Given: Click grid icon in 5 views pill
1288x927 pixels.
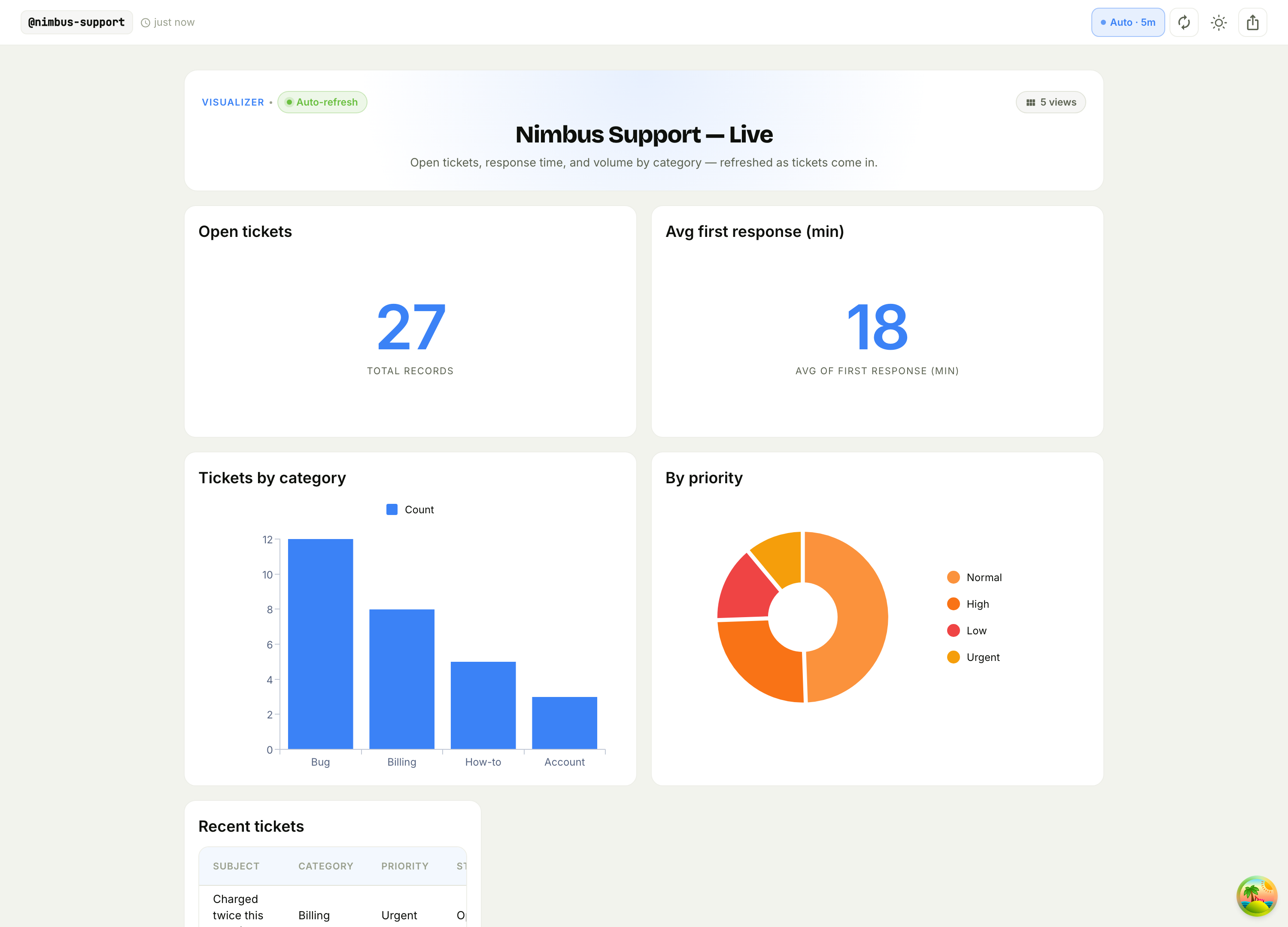Looking at the screenshot, I should (1030, 102).
